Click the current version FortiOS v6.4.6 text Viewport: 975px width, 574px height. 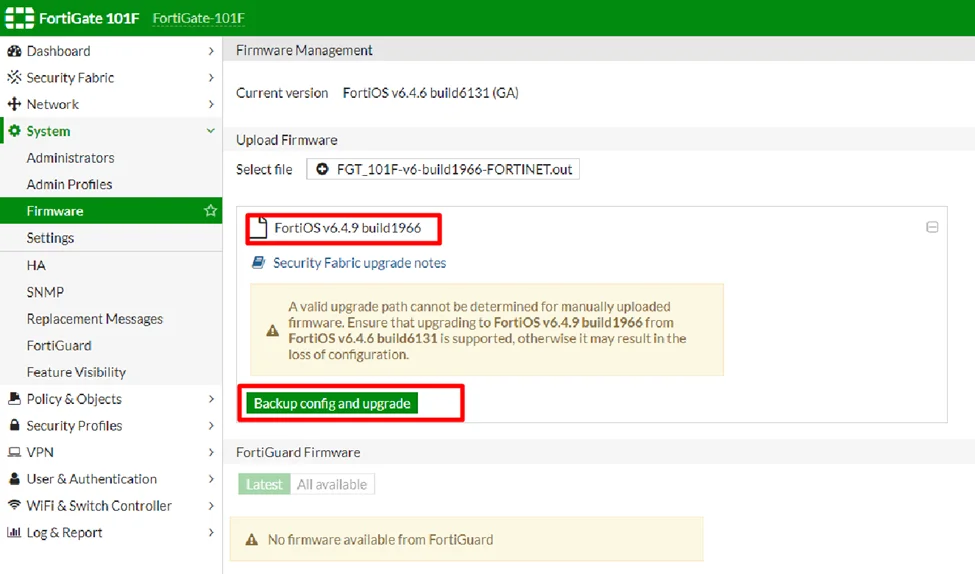(x=430, y=93)
